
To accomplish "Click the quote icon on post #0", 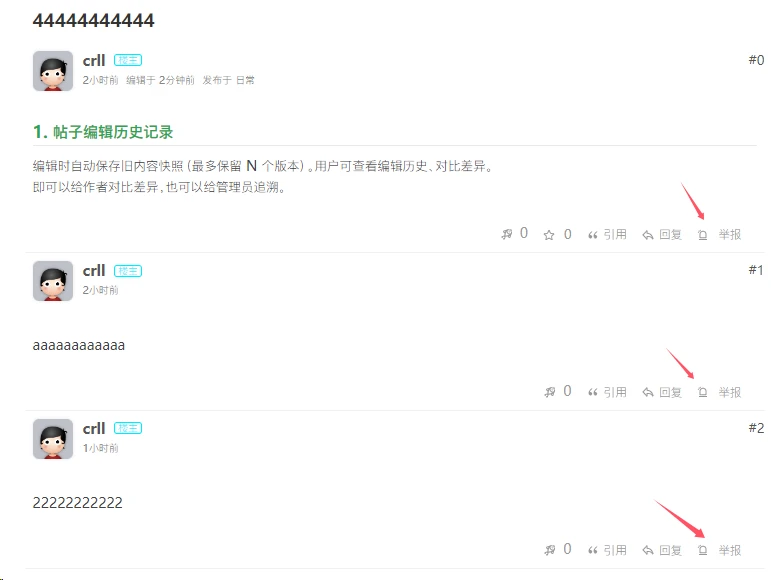I will (x=593, y=235).
